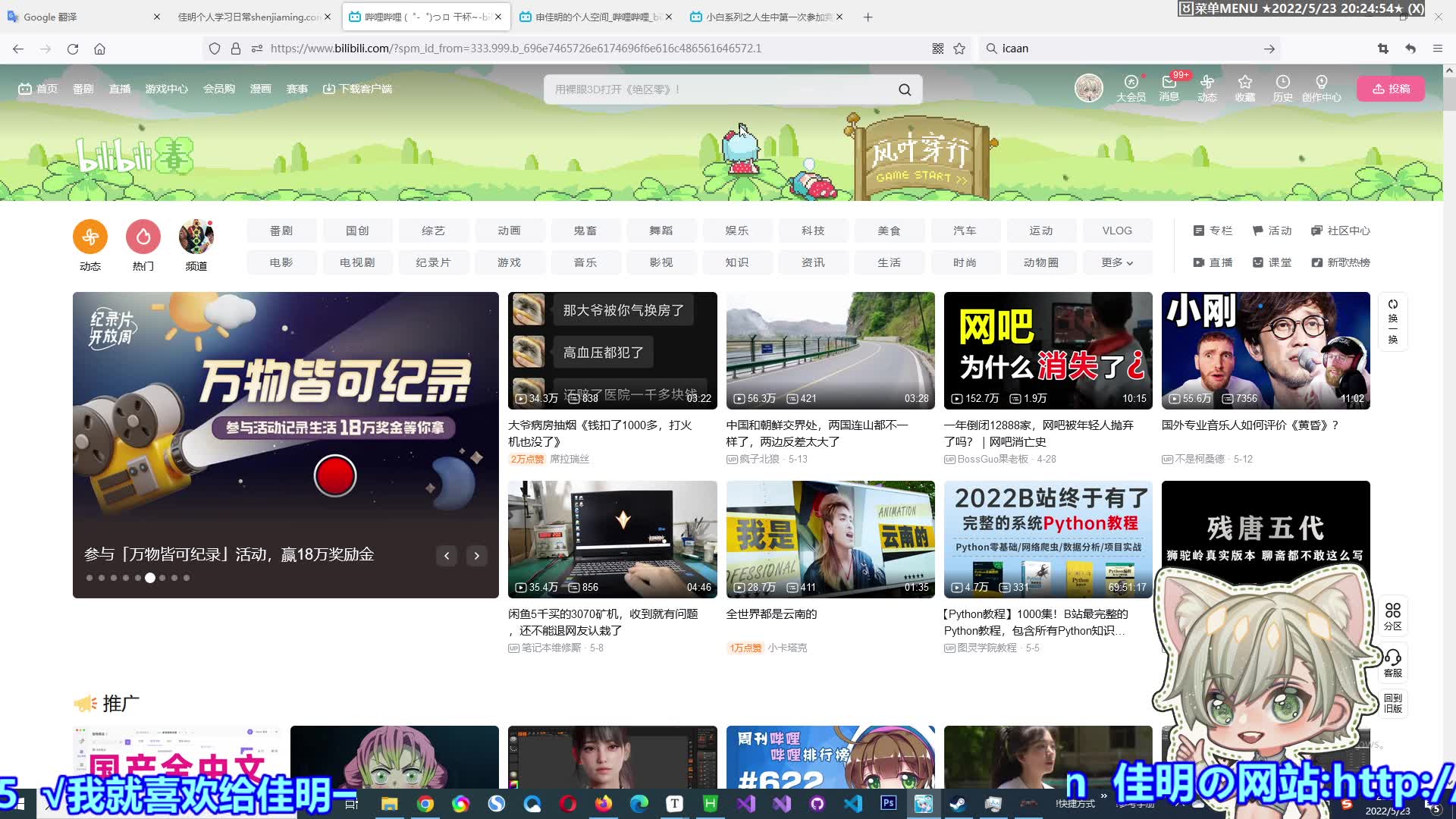The image size is (1456, 819).
Task: Click the Firefox search box containing icaan
Action: click(1130, 49)
